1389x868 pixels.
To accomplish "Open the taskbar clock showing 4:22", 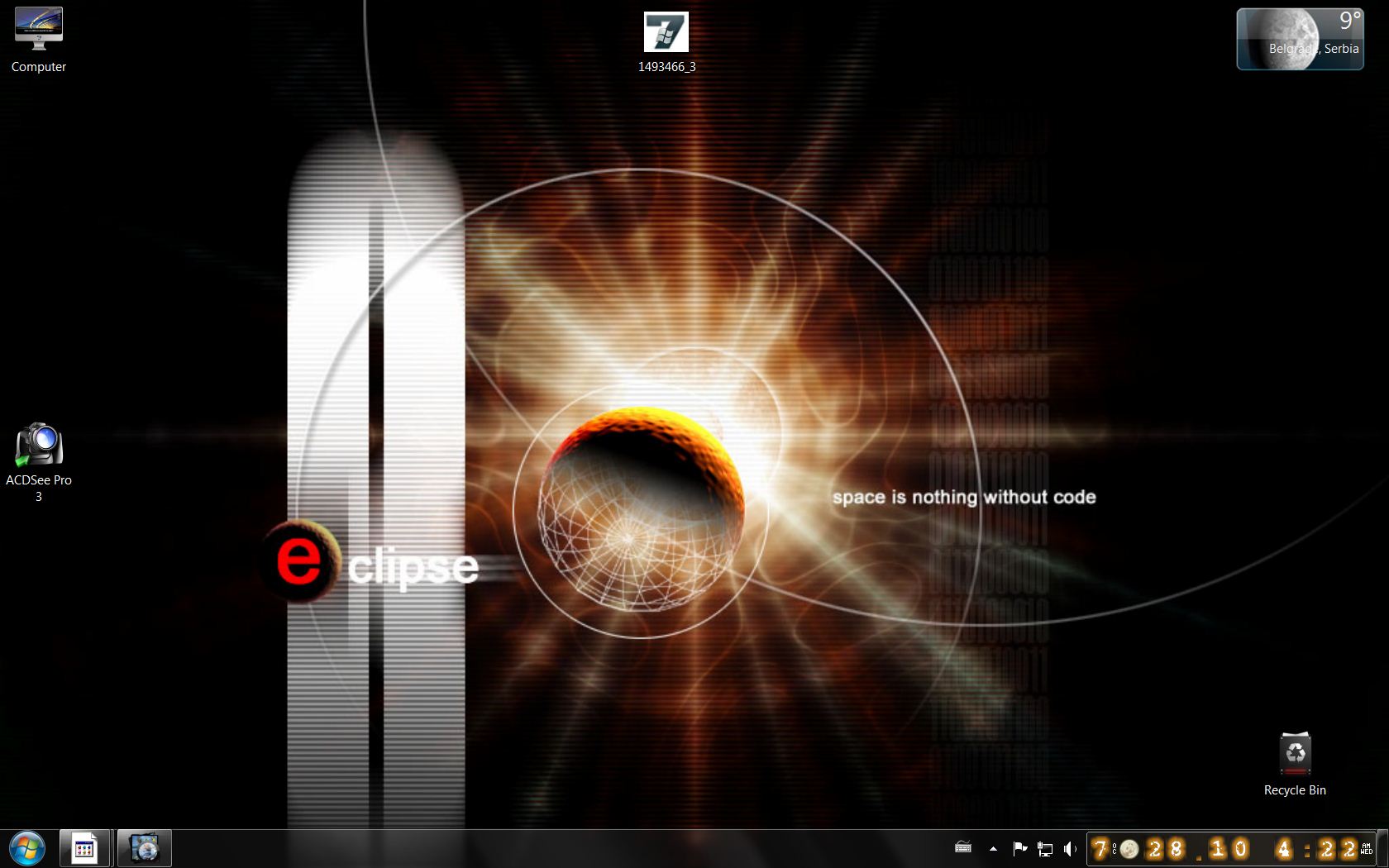I will click(x=1231, y=848).
